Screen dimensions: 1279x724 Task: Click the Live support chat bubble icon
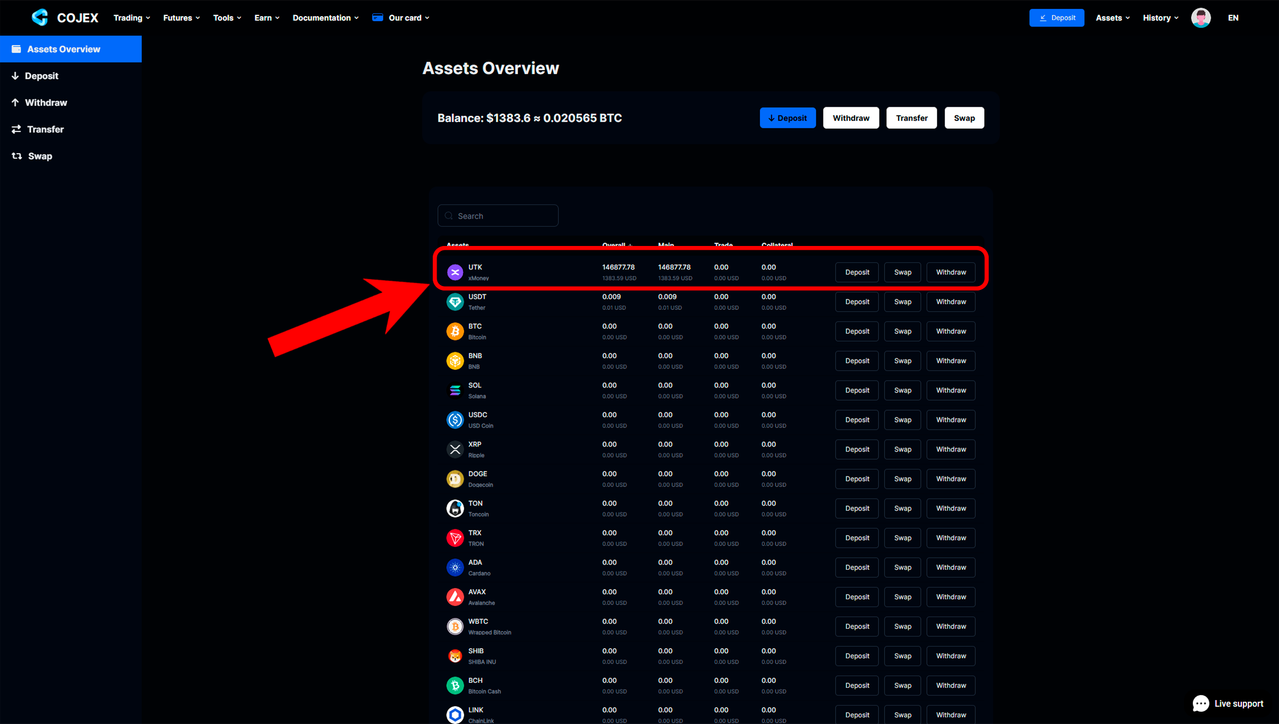pos(1201,703)
